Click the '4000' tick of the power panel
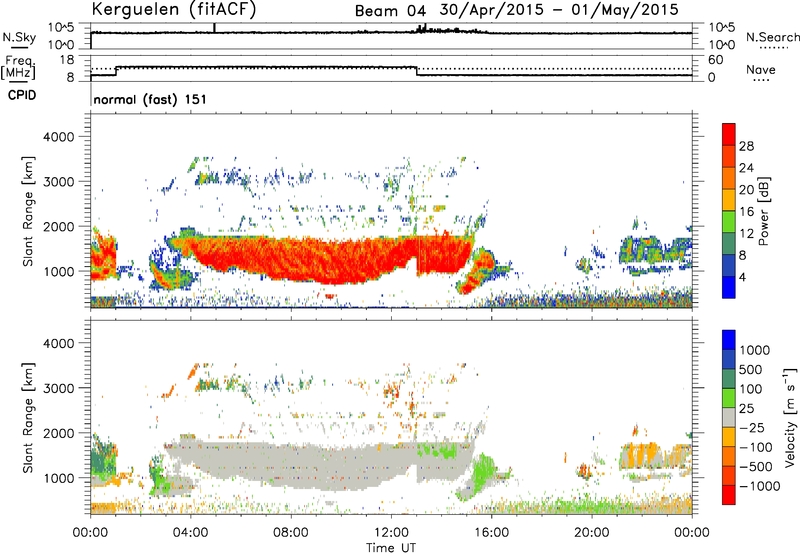The width and height of the screenshot is (800, 554). [59, 137]
